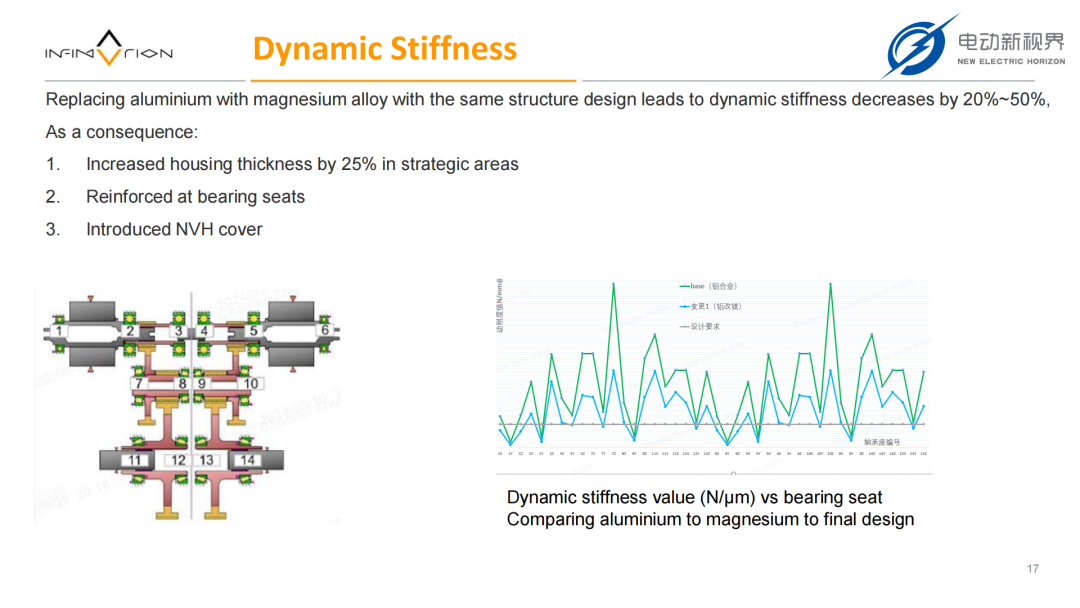Click bearing seat label 7

139,384
